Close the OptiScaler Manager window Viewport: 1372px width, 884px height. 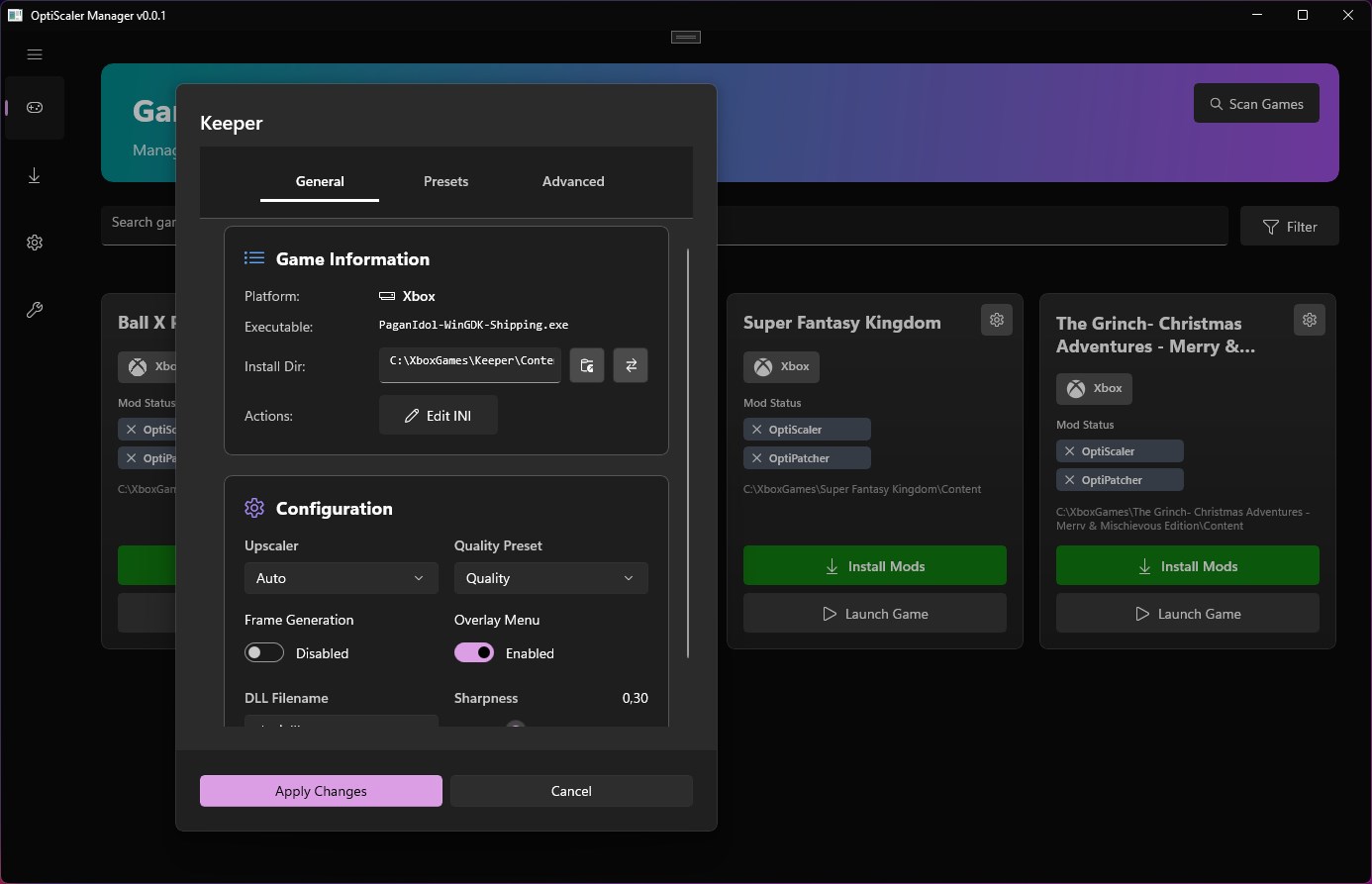click(x=1348, y=15)
